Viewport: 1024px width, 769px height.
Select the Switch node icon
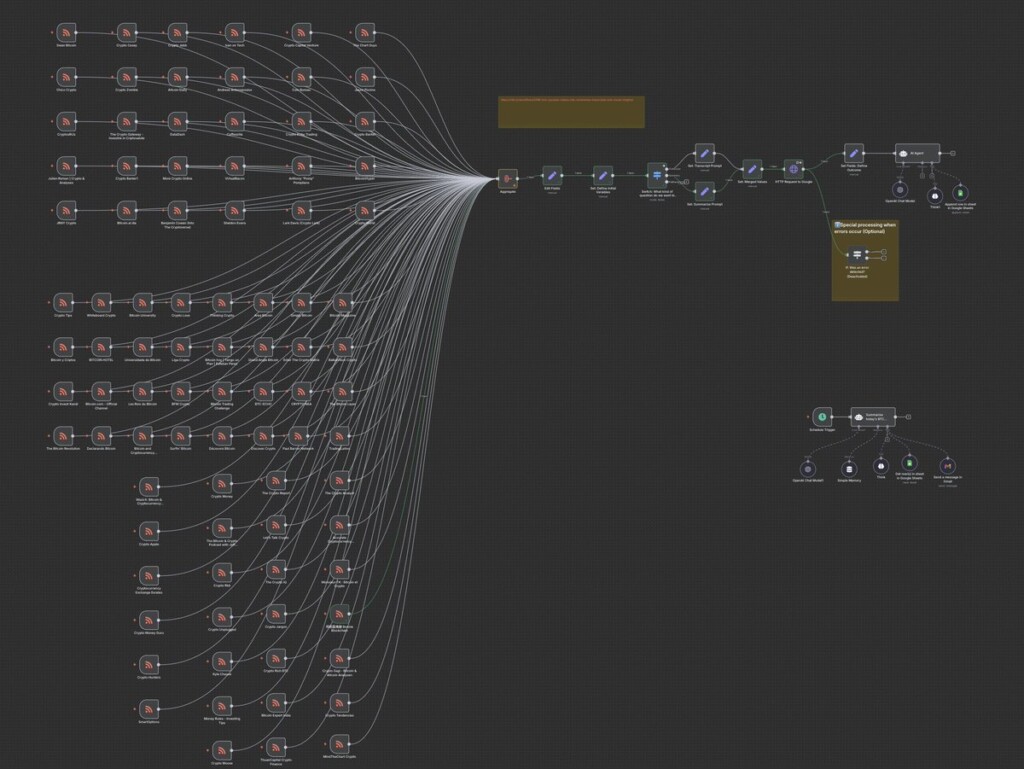(x=657, y=174)
